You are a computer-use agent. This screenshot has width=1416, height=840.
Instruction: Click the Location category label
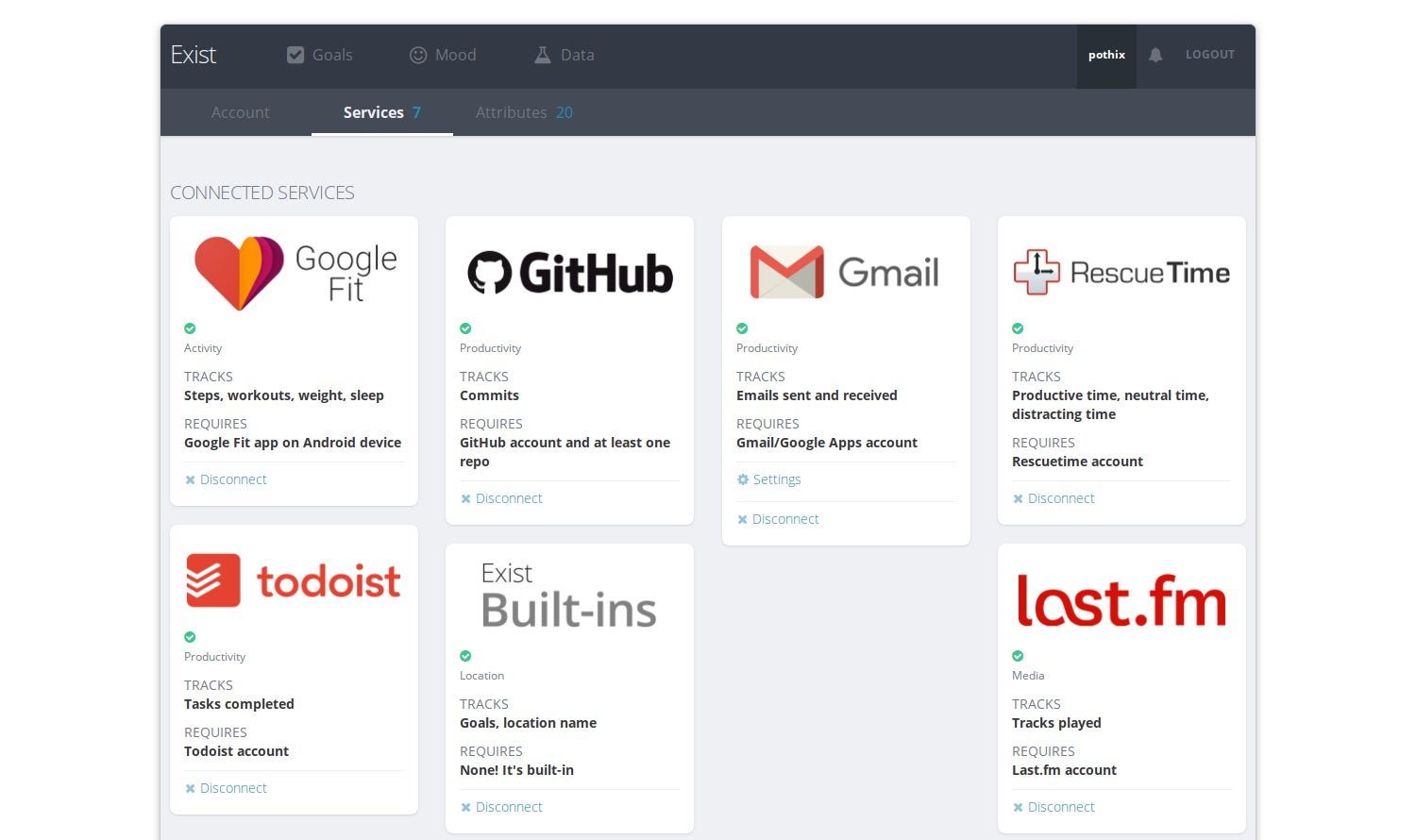pyautogui.click(x=481, y=676)
